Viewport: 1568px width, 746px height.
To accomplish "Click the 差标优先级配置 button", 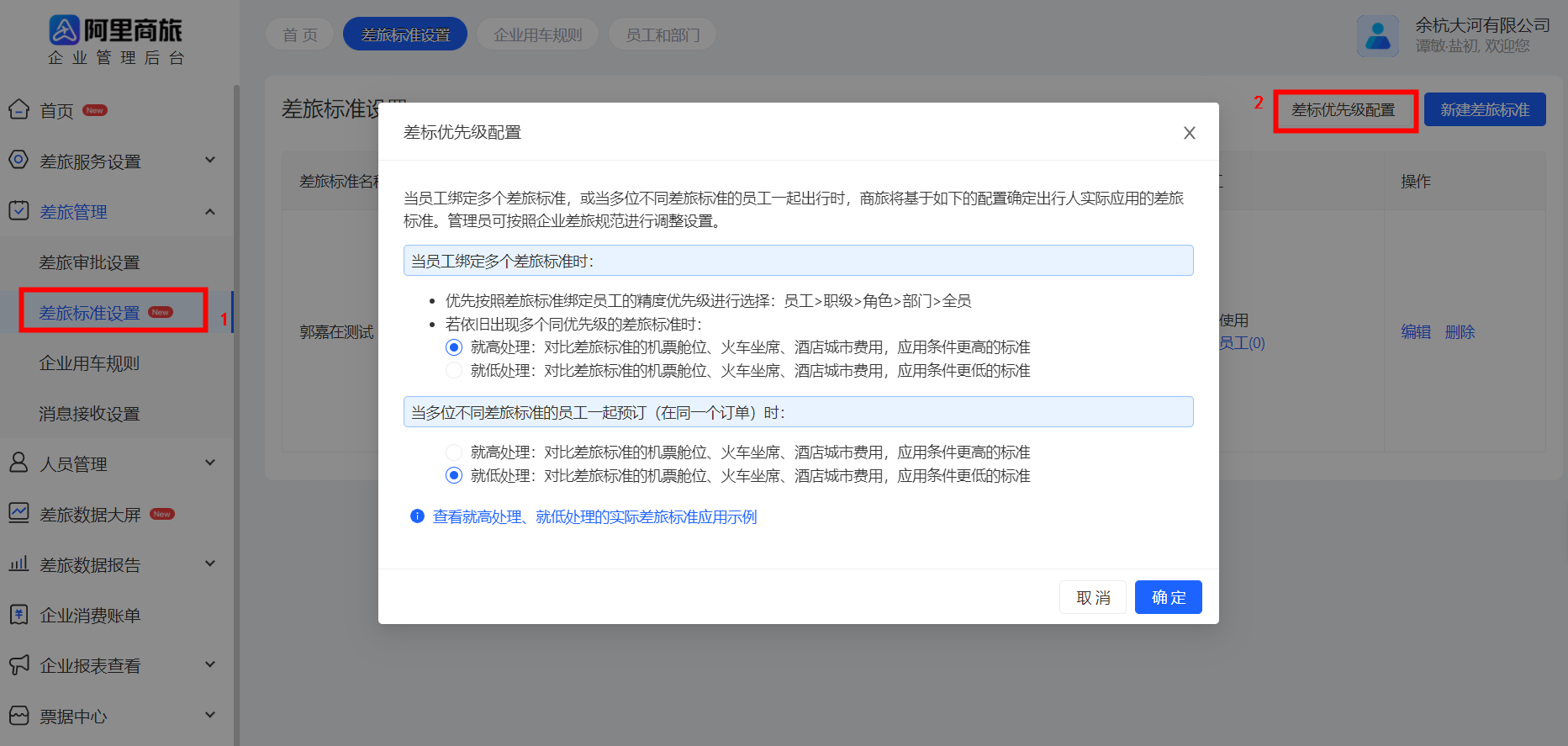I will 1344,110.
